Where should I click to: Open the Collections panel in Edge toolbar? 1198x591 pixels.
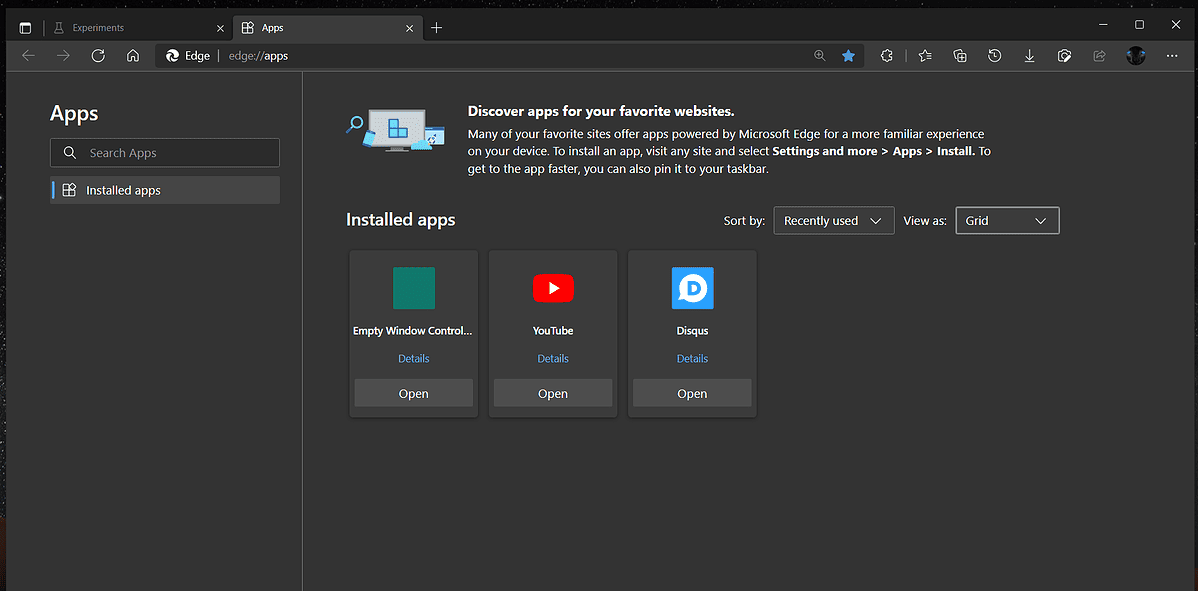[959, 55]
